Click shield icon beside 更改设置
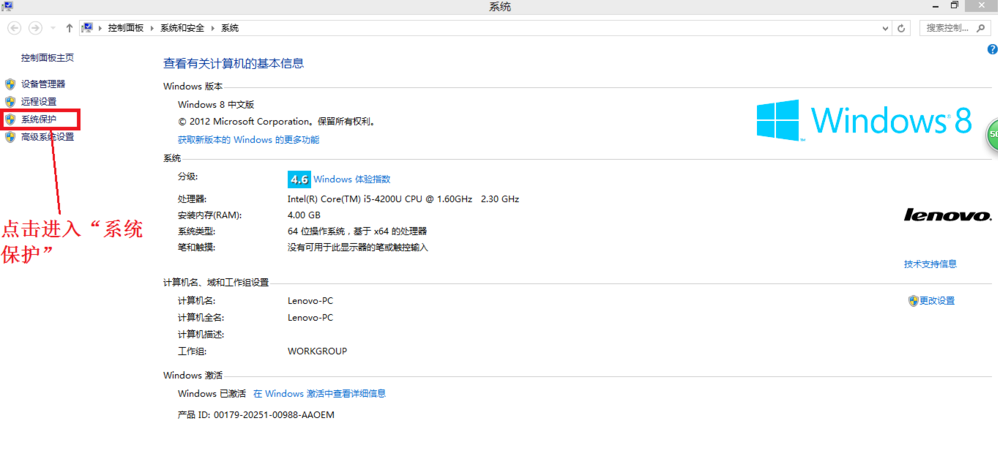 913,301
